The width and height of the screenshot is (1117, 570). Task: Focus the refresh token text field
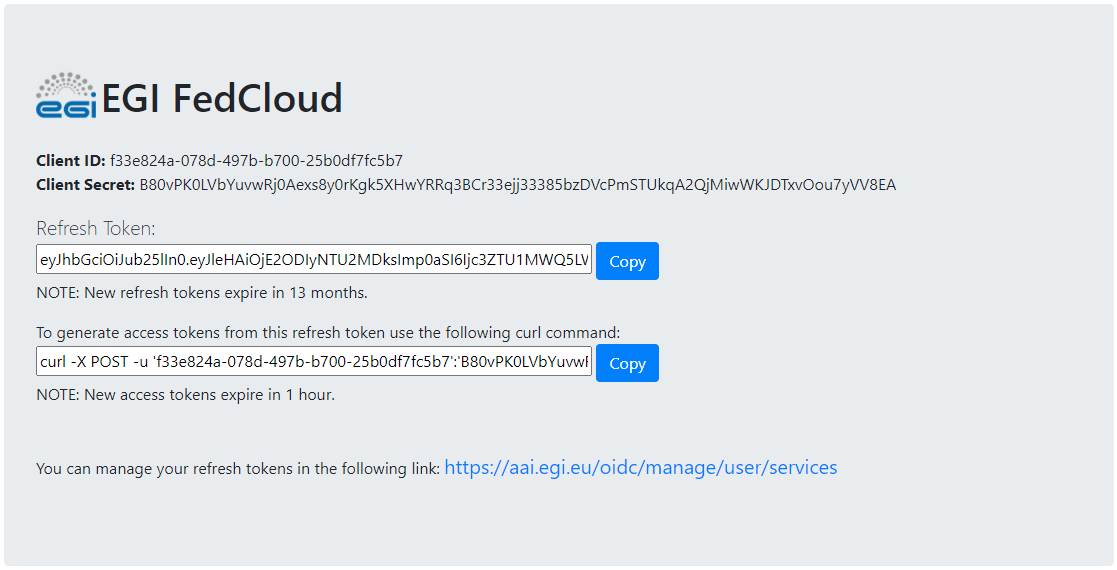[x=314, y=259]
